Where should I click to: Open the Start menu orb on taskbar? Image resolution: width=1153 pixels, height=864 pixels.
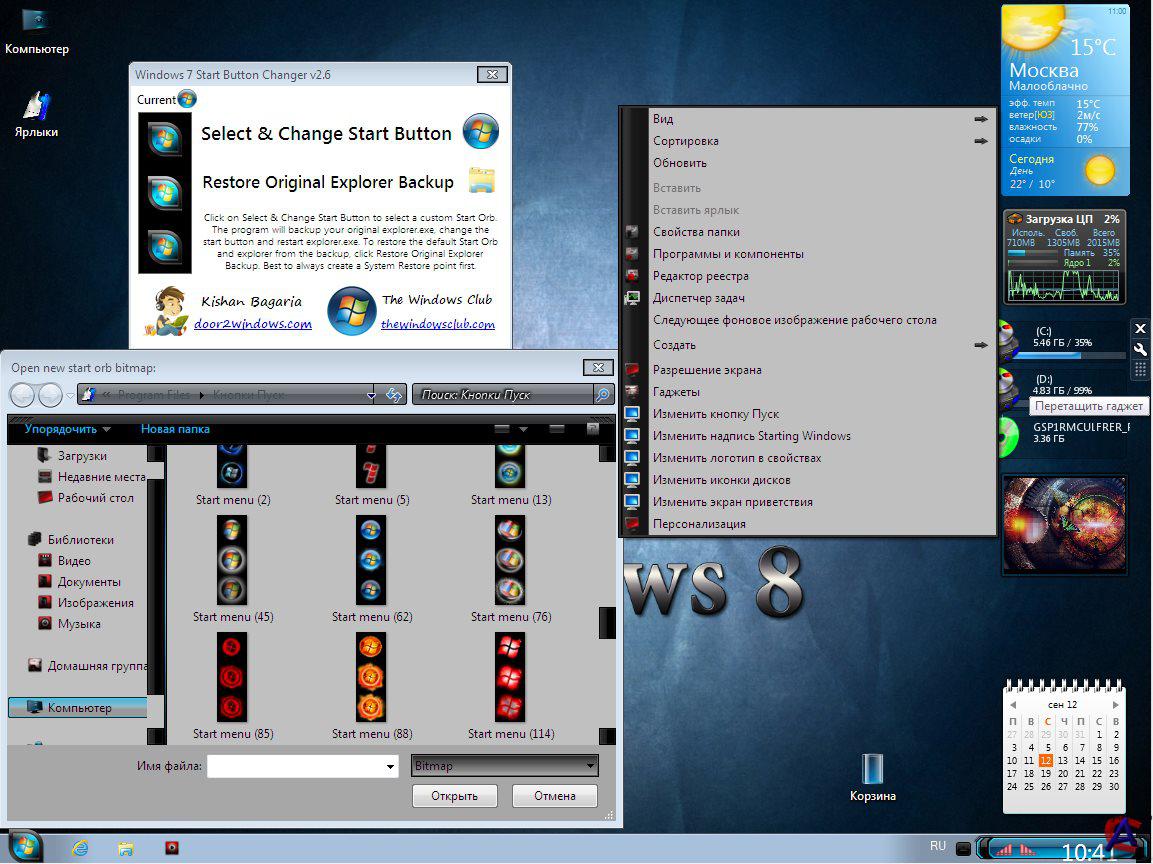coord(24,847)
